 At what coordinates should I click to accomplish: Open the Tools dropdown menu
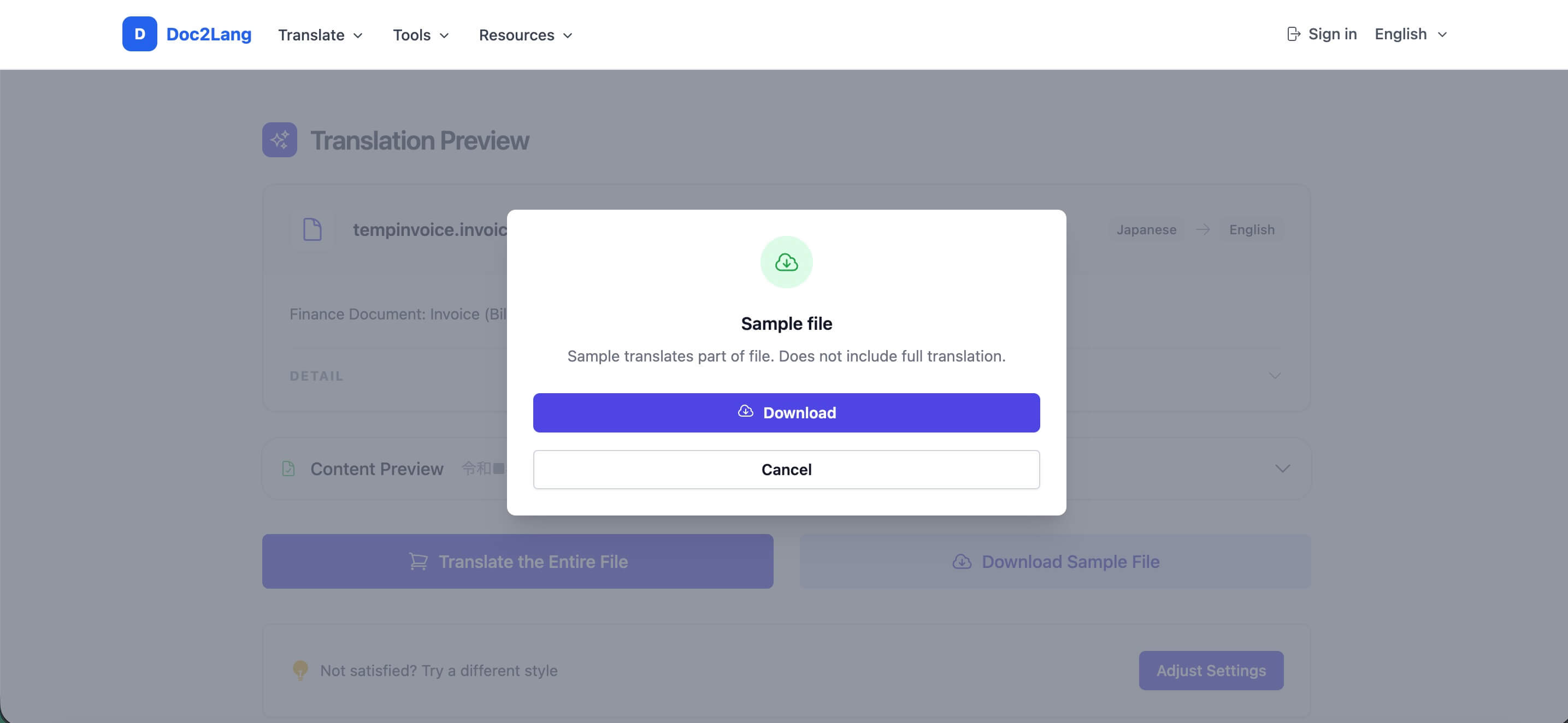pyautogui.click(x=421, y=35)
